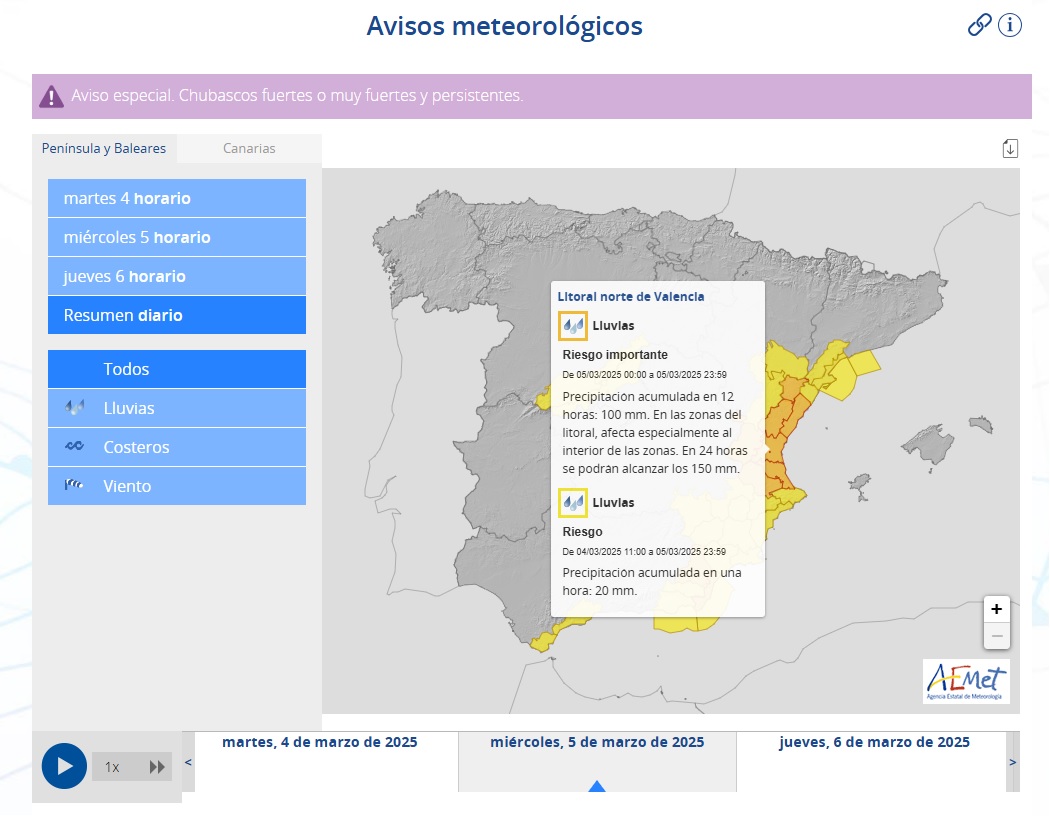Zoom in on the map with plus icon
Viewport: 1050px width, 817px height.
(996, 608)
